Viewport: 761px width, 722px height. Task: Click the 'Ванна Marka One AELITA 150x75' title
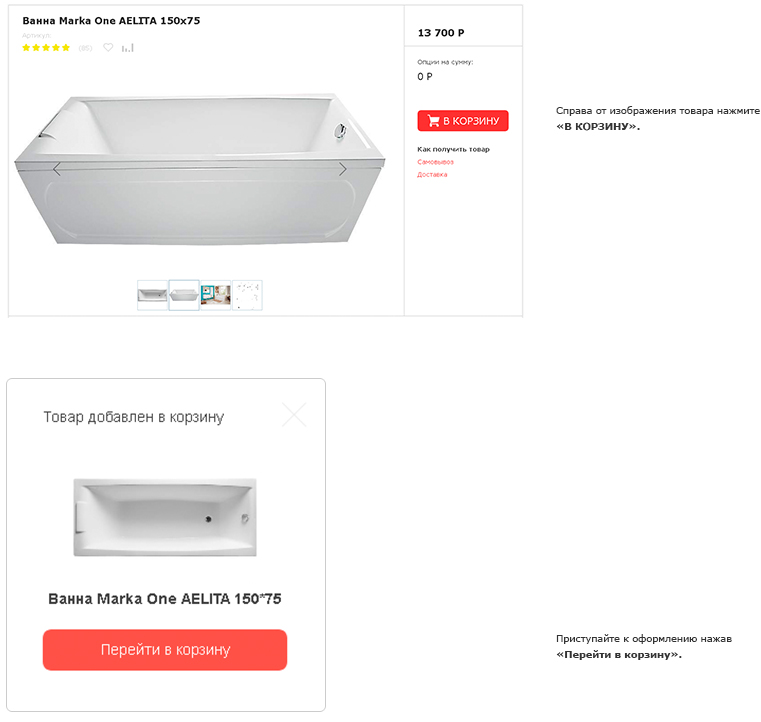111,21
